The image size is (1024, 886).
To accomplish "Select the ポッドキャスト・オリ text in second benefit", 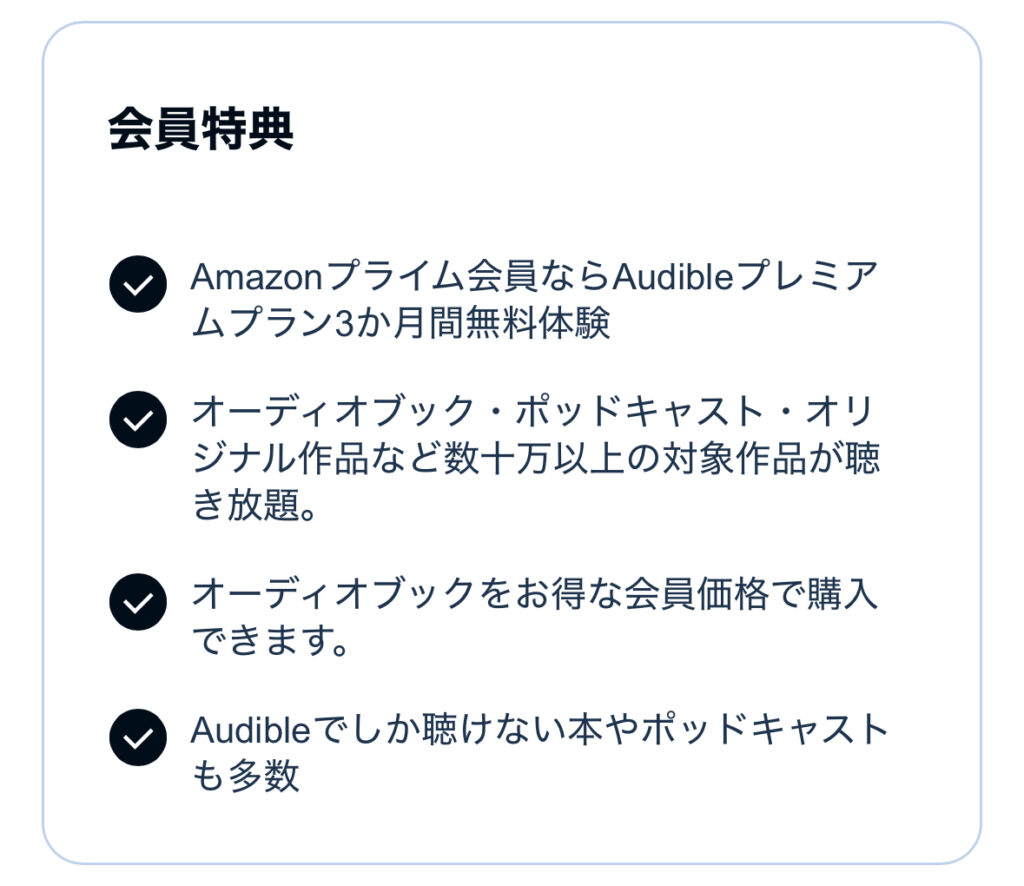I will [x=696, y=412].
